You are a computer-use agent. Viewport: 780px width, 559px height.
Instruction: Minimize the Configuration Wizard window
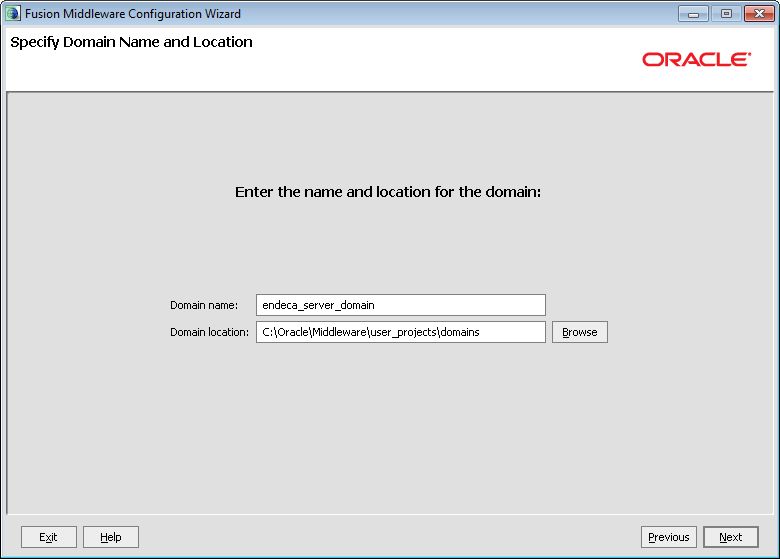(693, 14)
